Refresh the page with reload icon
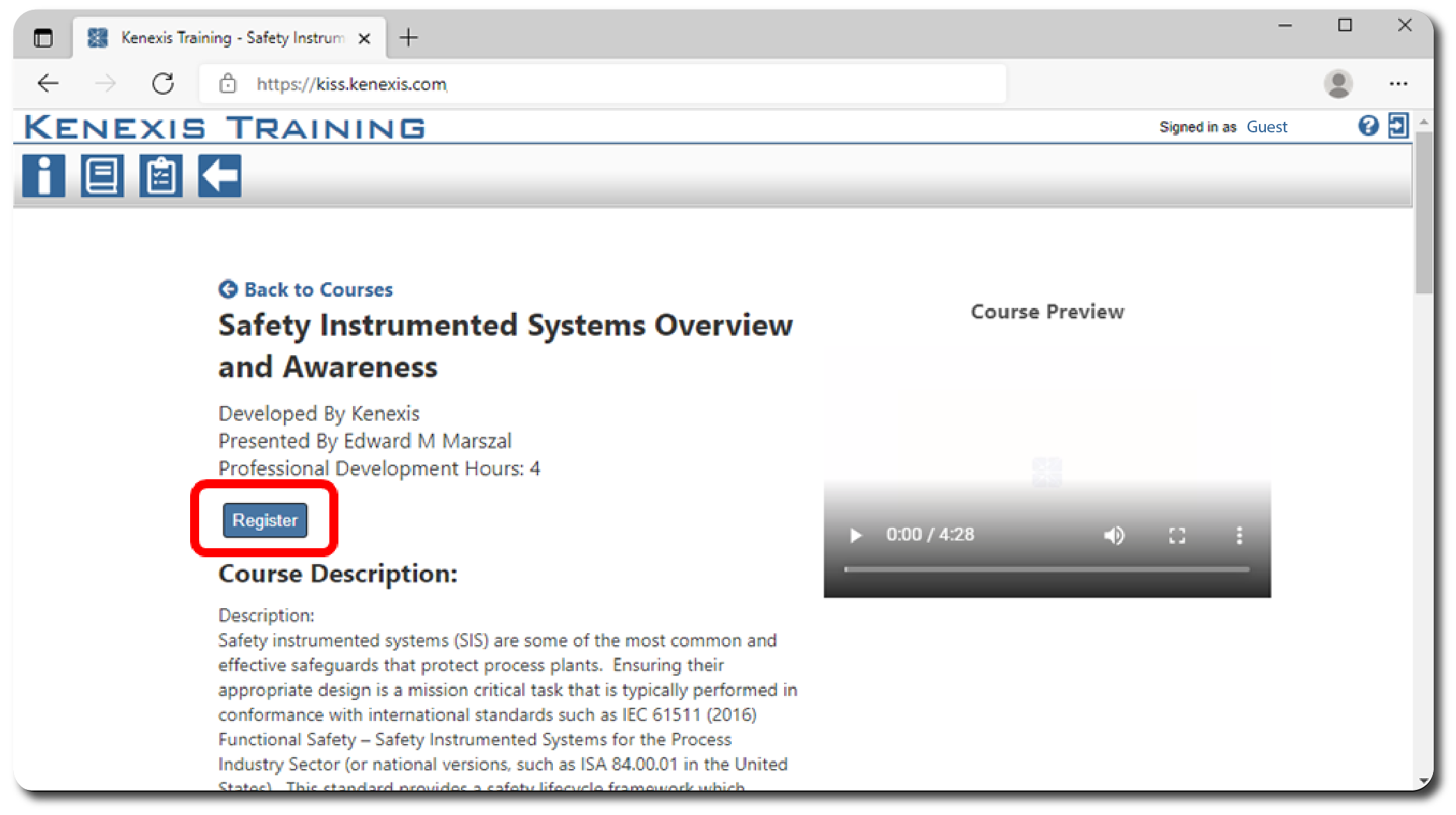This screenshot has width=1456, height=815. (x=163, y=84)
